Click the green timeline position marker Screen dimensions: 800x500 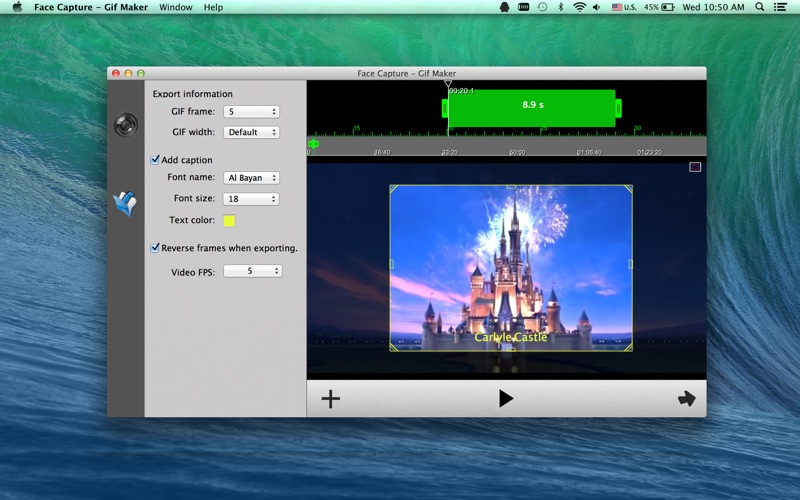pyautogui.click(x=314, y=144)
